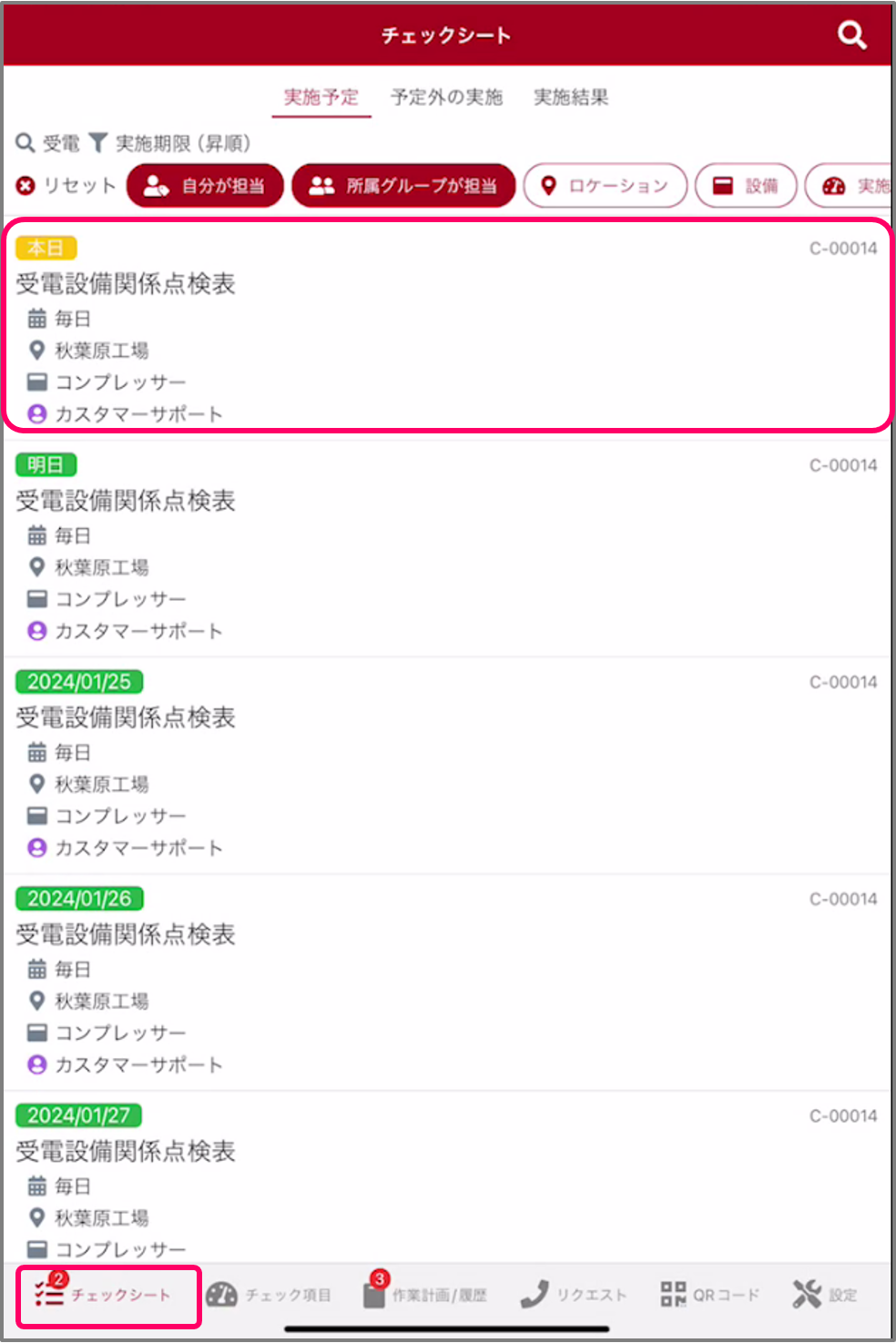The image size is (896, 1343).
Task: Open the search with the magnifying glass icon
Action: click(850, 35)
